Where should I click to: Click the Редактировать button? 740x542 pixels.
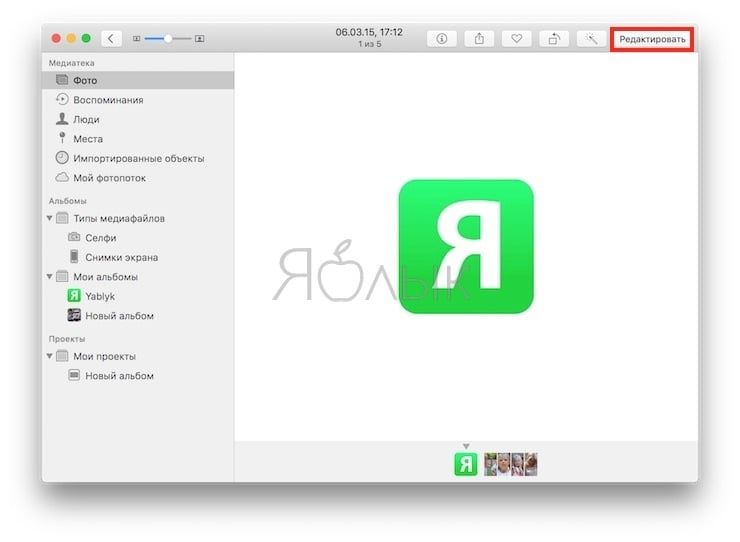tap(652, 39)
